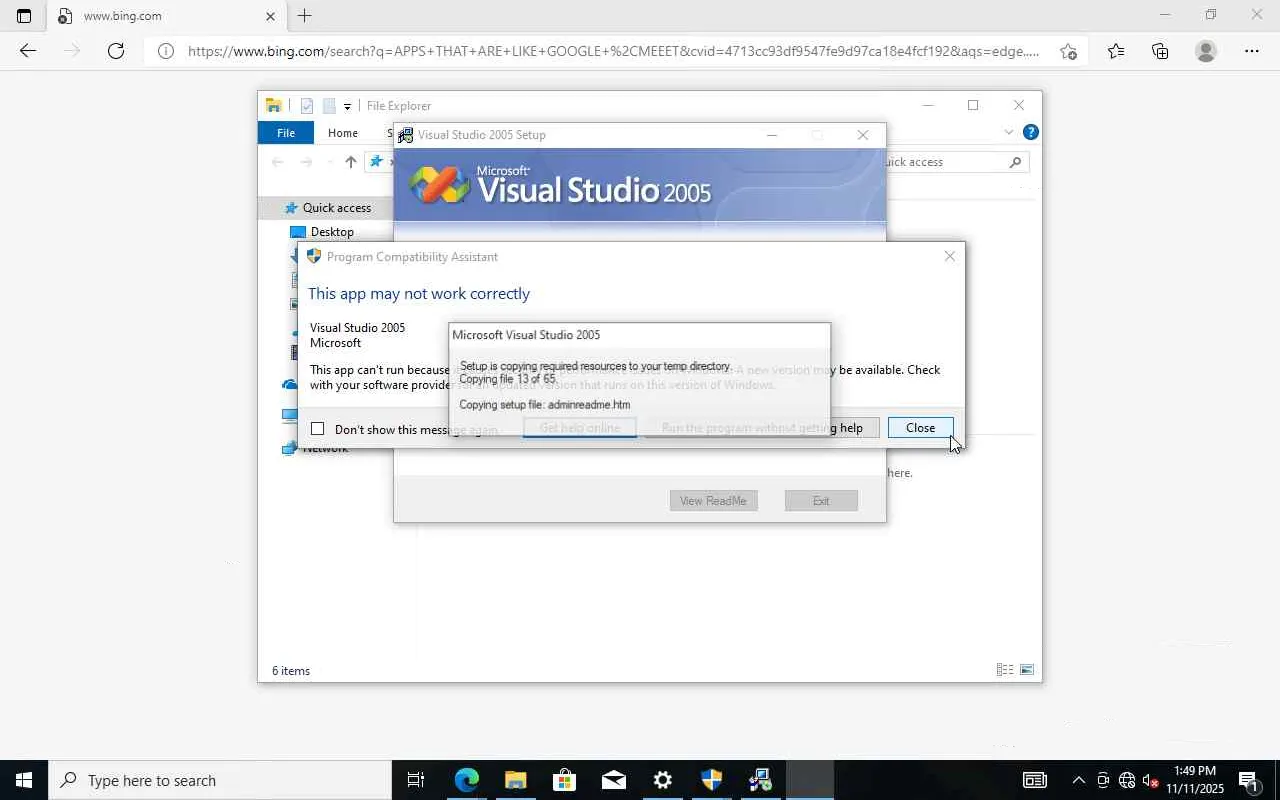Image resolution: width=1280 pixels, height=800 pixels.
Task: Open a new tab in Edge
Action: [305, 16]
